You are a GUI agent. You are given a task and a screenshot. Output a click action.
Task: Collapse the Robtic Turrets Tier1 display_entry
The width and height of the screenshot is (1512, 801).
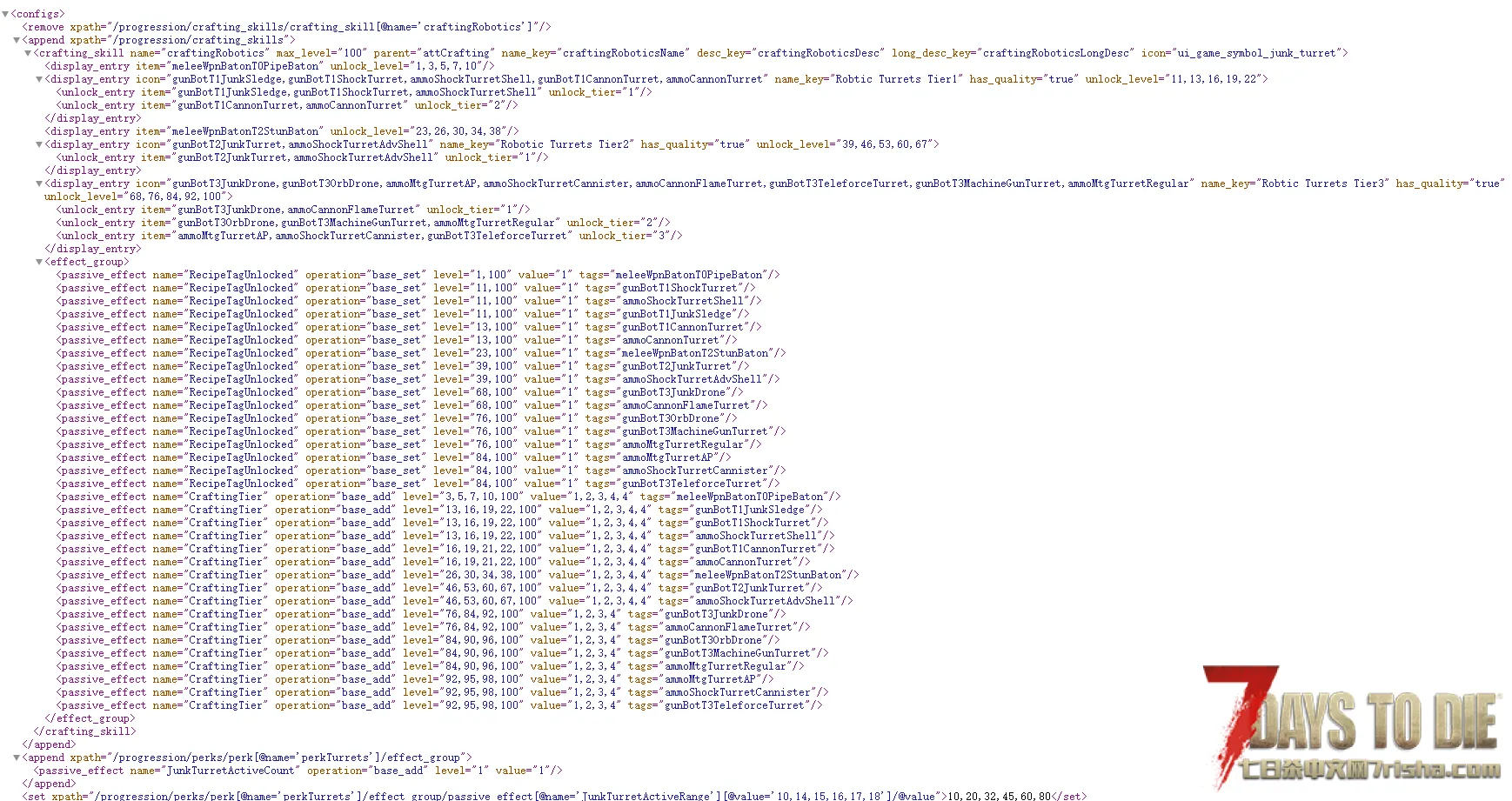pos(39,79)
